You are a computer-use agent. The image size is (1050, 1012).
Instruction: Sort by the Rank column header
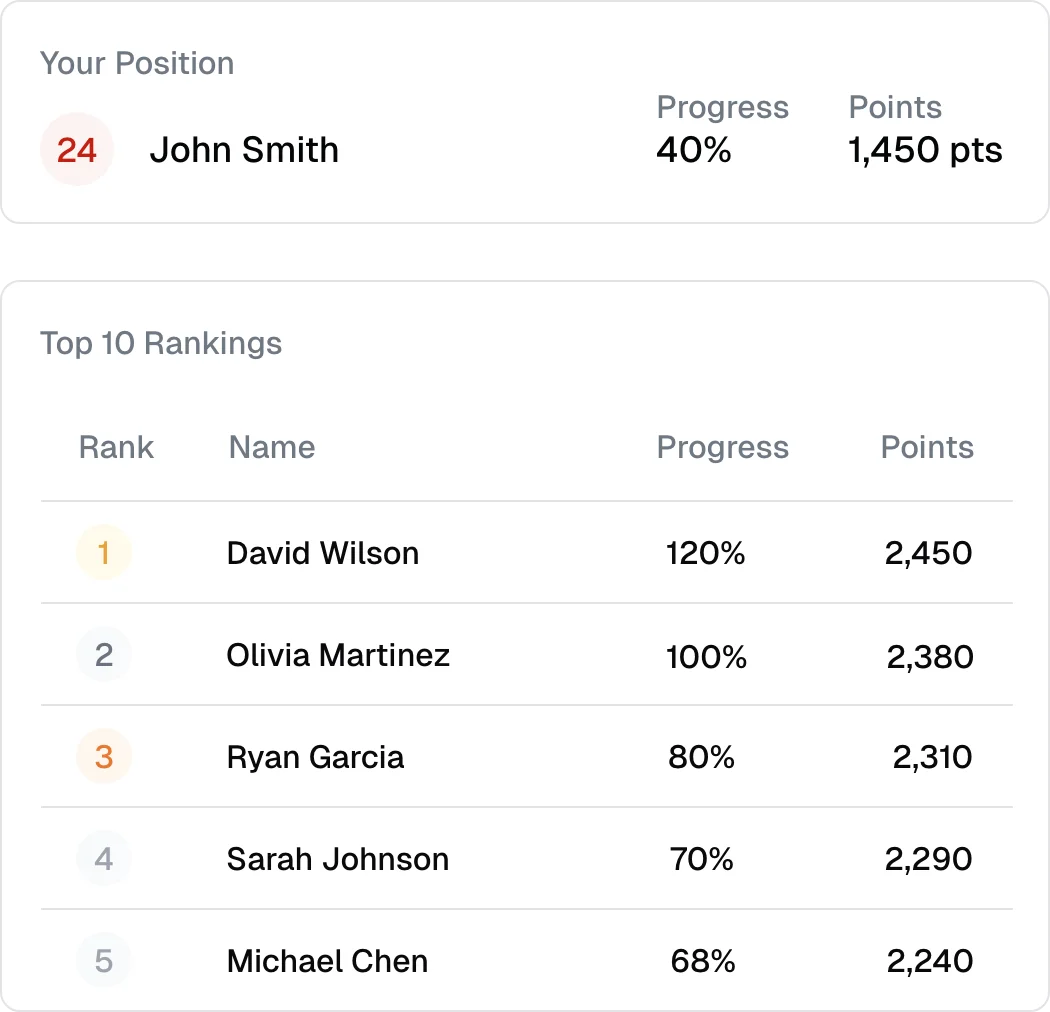[x=116, y=447]
